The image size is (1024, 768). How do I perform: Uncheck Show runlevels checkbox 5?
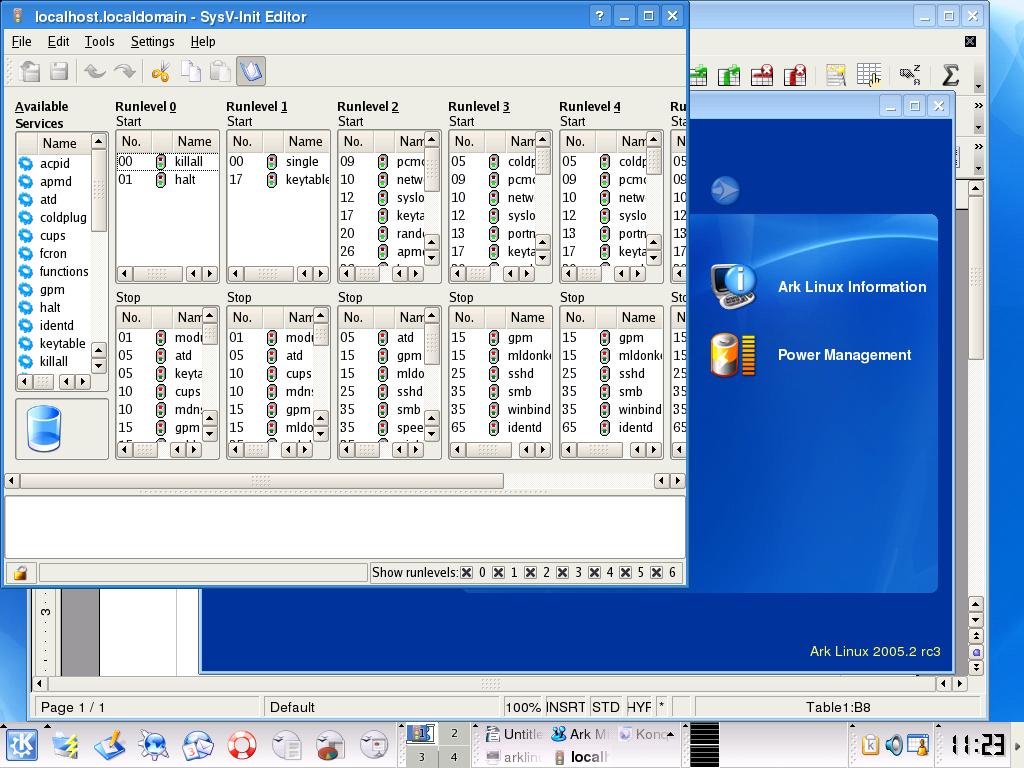(625, 573)
